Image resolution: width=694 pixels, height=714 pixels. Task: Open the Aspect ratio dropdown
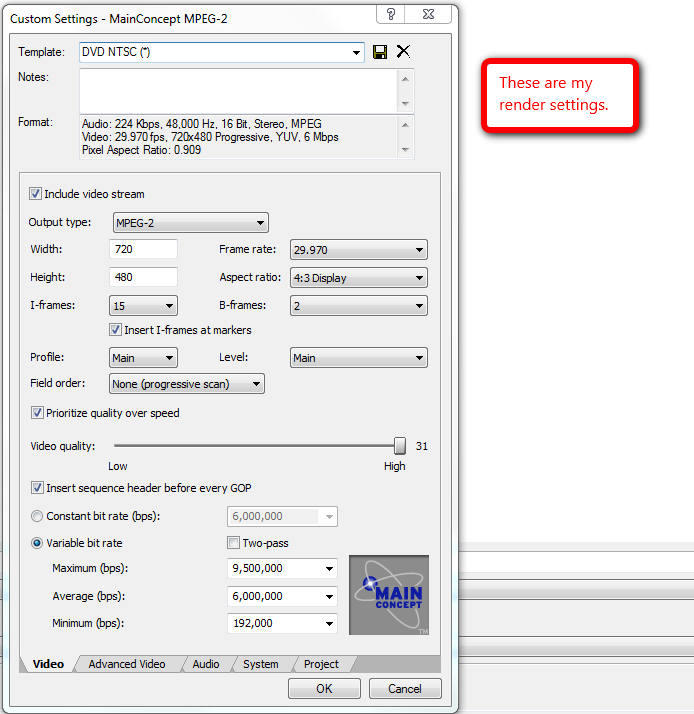pyautogui.click(x=358, y=278)
